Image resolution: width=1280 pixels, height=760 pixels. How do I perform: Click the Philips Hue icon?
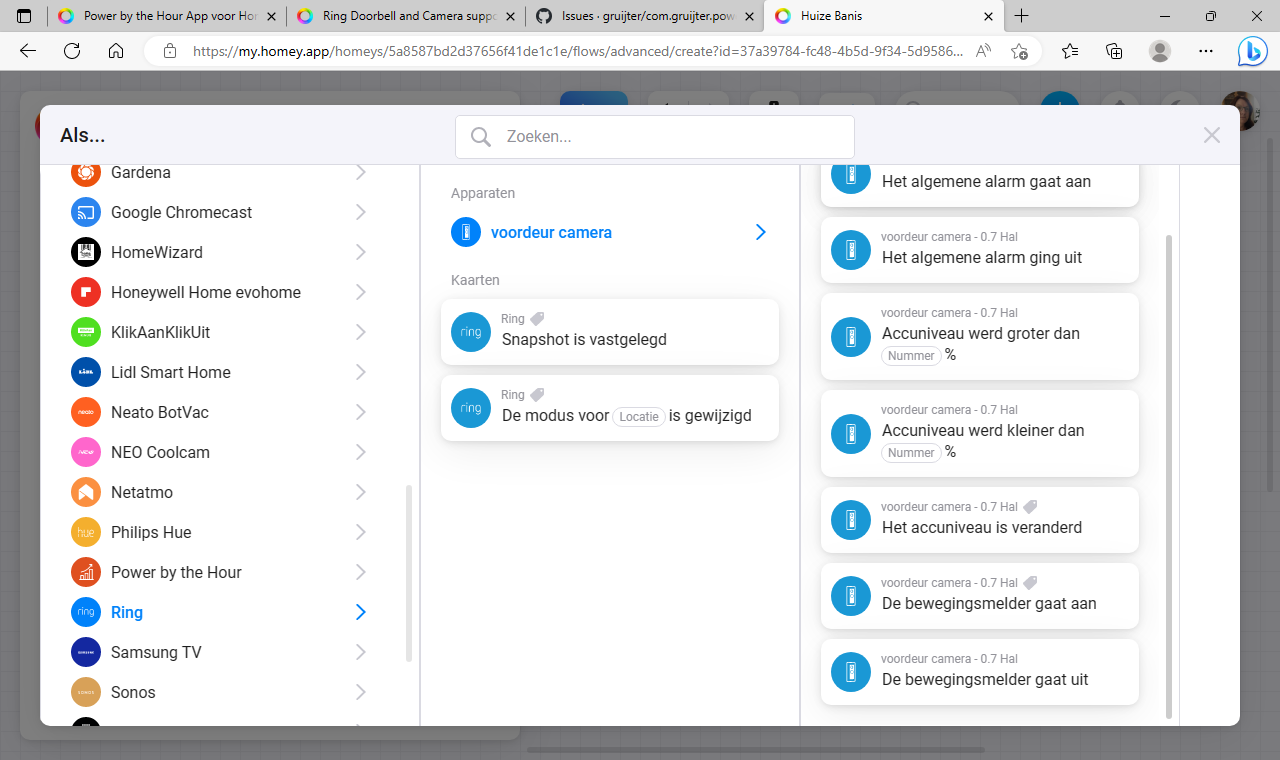[x=86, y=532]
